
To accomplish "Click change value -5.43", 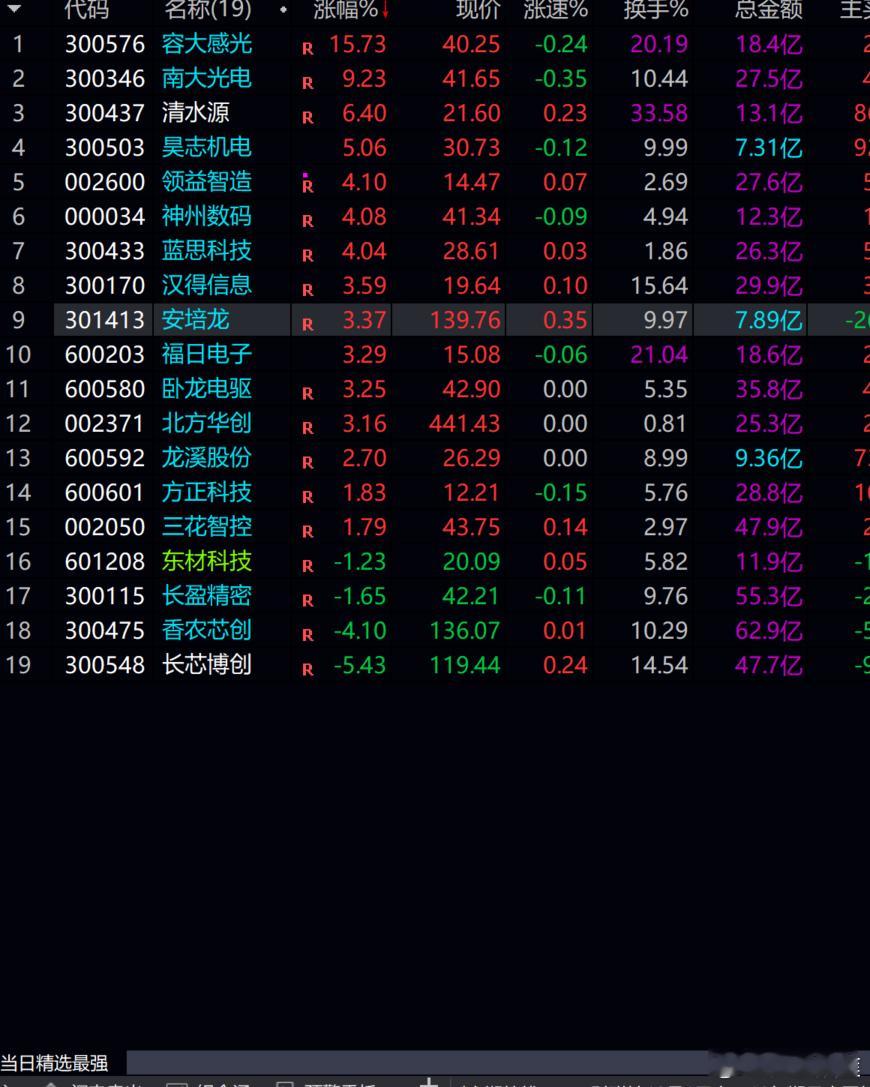I will (360, 666).
